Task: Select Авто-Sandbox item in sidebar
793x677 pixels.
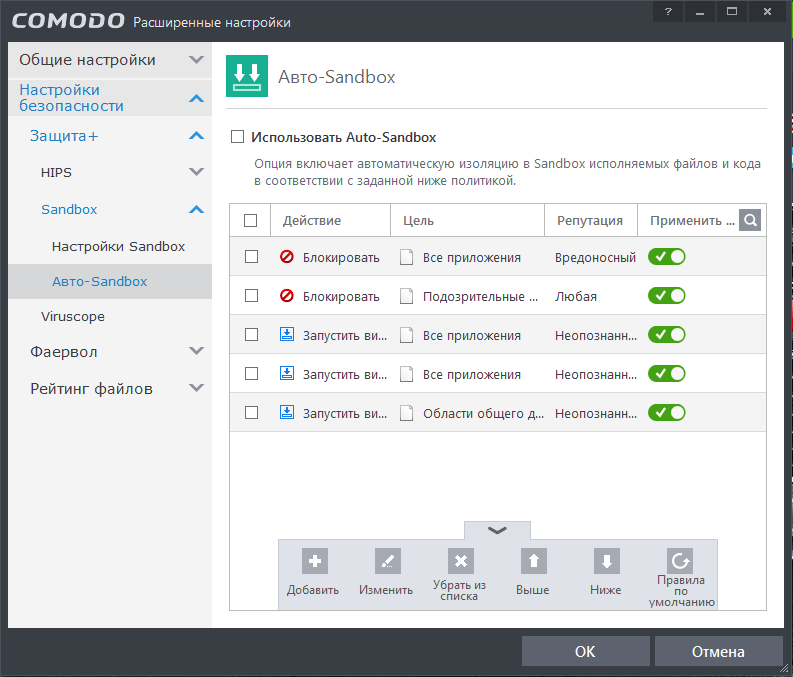Action: coord(110,282)
